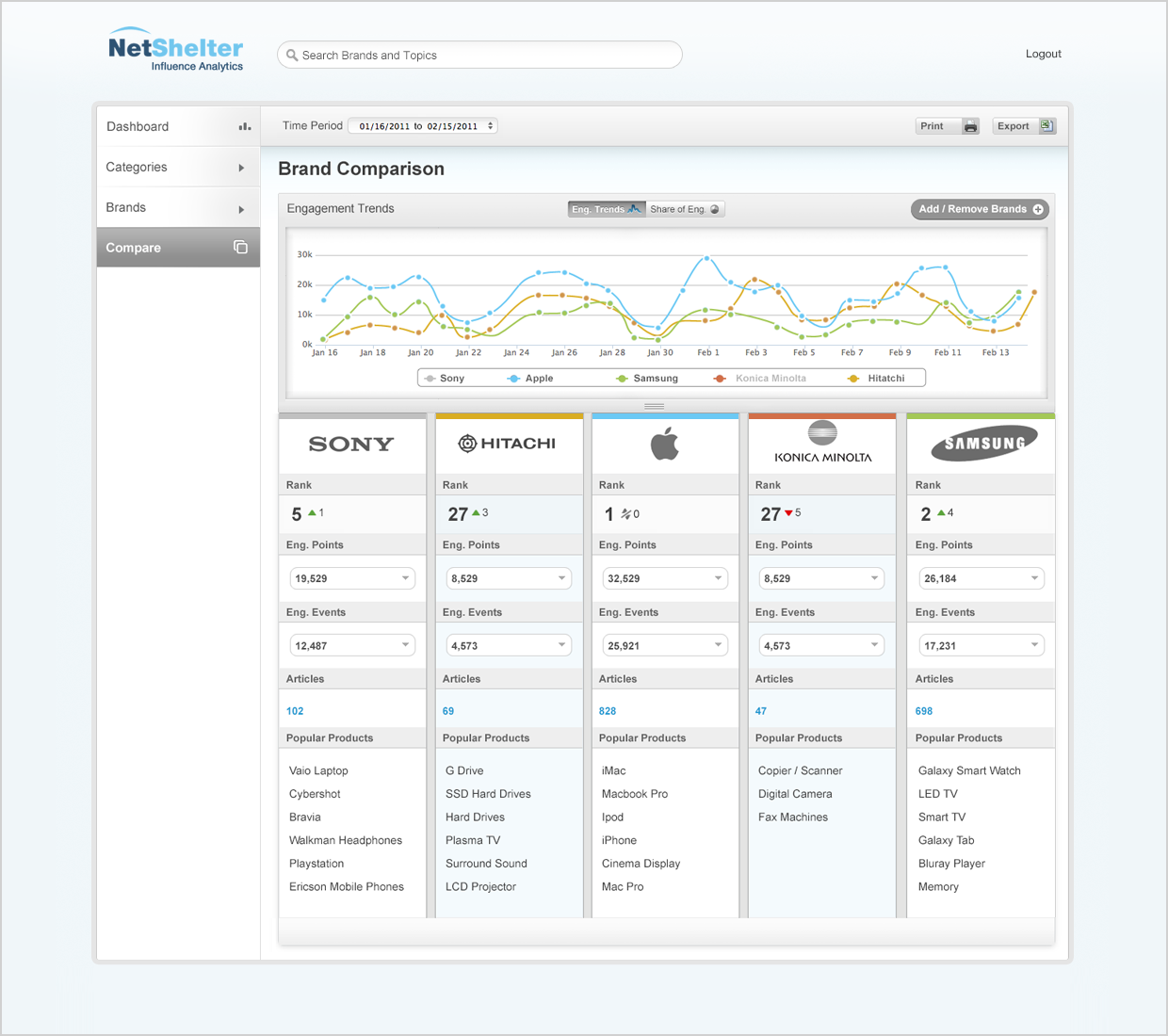
Task: Click the Samsung logo
Action: (984, 443)
